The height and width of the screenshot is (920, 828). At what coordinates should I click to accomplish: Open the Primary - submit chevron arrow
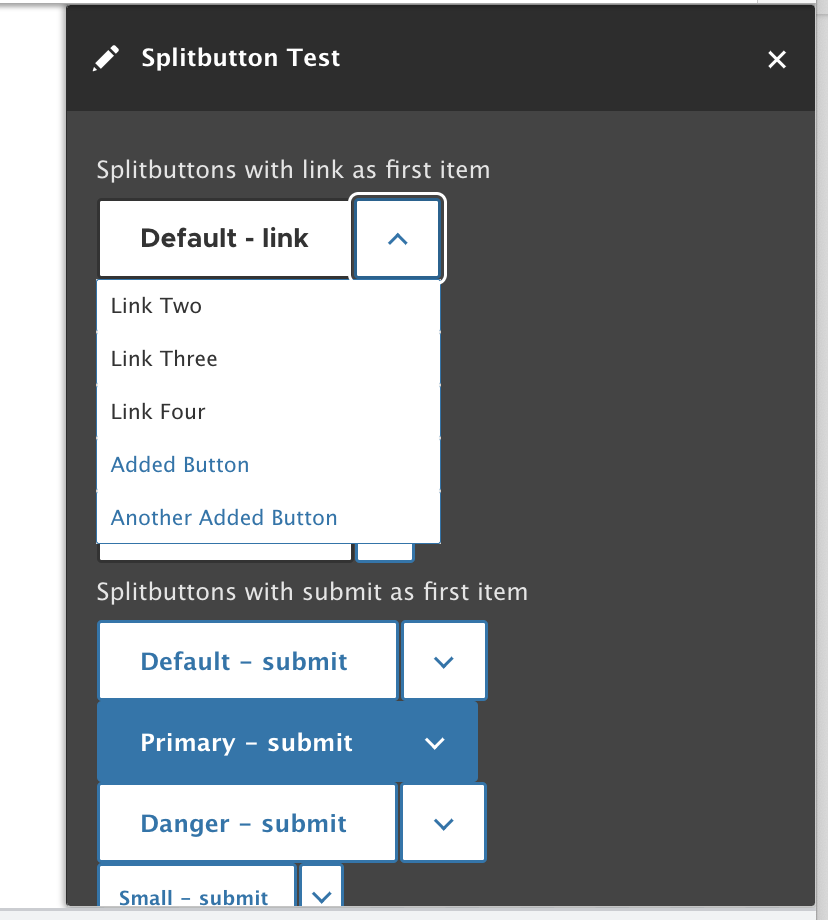(434, 743)
